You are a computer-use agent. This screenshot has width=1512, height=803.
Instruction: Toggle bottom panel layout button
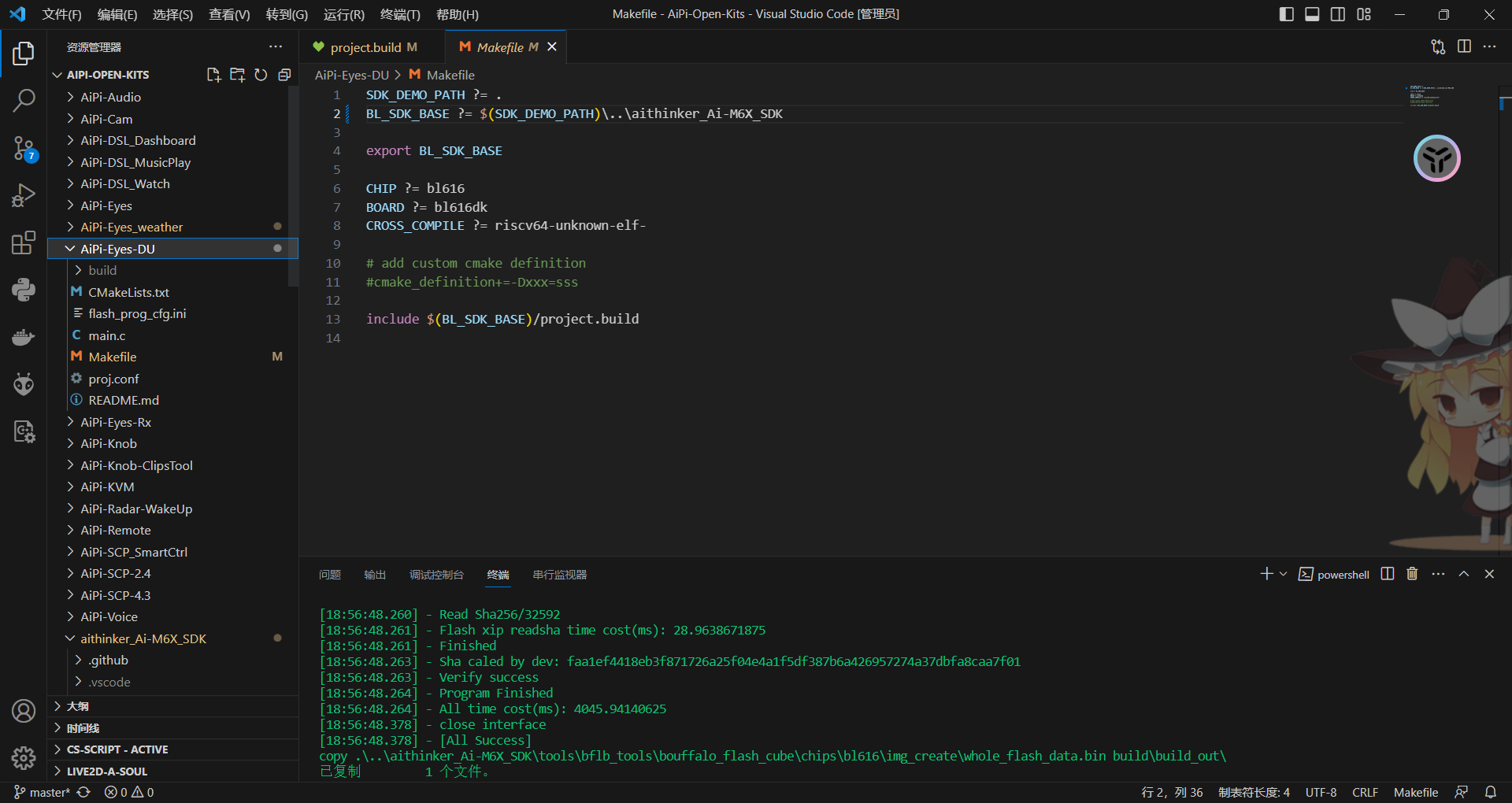point(1312,14)
